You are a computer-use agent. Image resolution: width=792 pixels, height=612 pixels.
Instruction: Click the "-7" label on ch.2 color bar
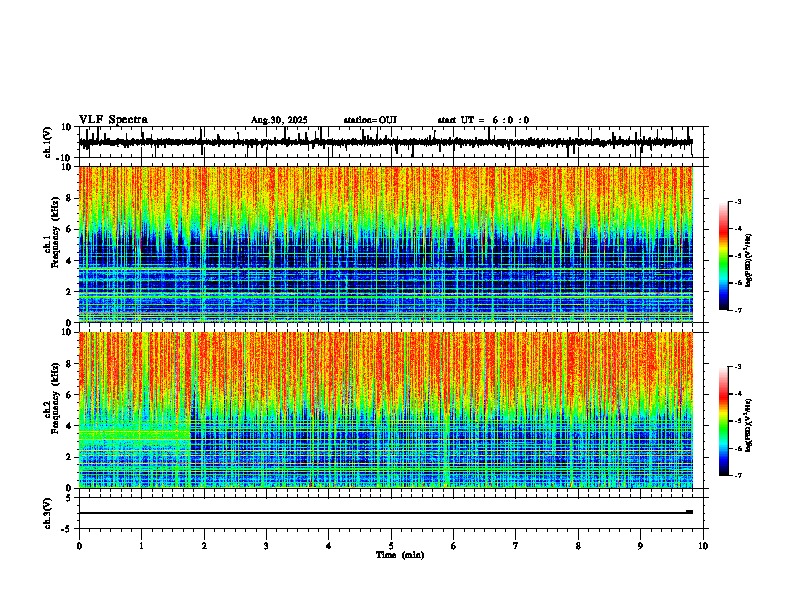click(x=737, y=475)
